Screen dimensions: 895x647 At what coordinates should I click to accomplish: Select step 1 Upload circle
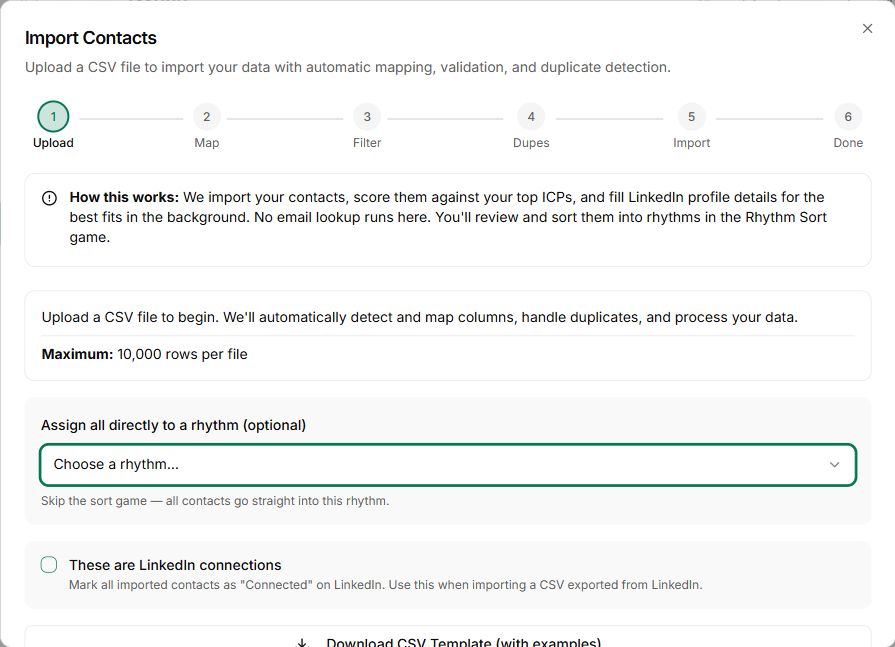click(x=53, y=117)
